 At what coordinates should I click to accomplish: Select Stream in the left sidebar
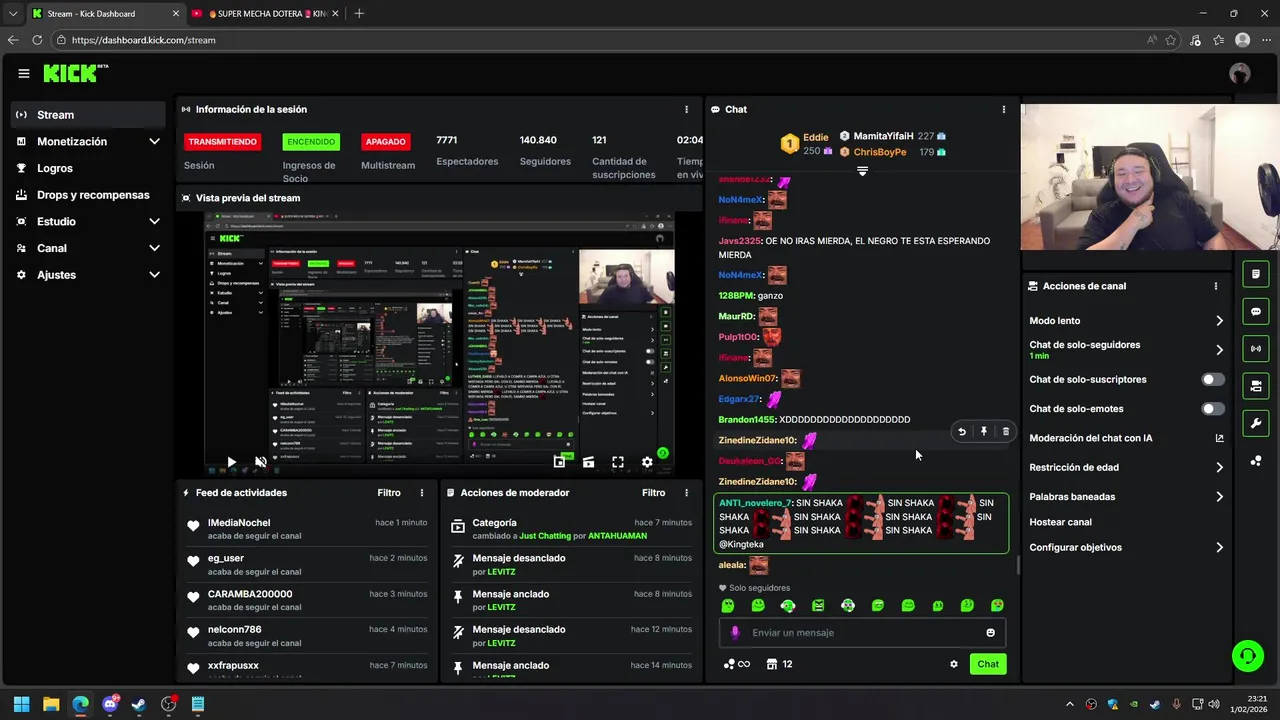coord(88,115)
